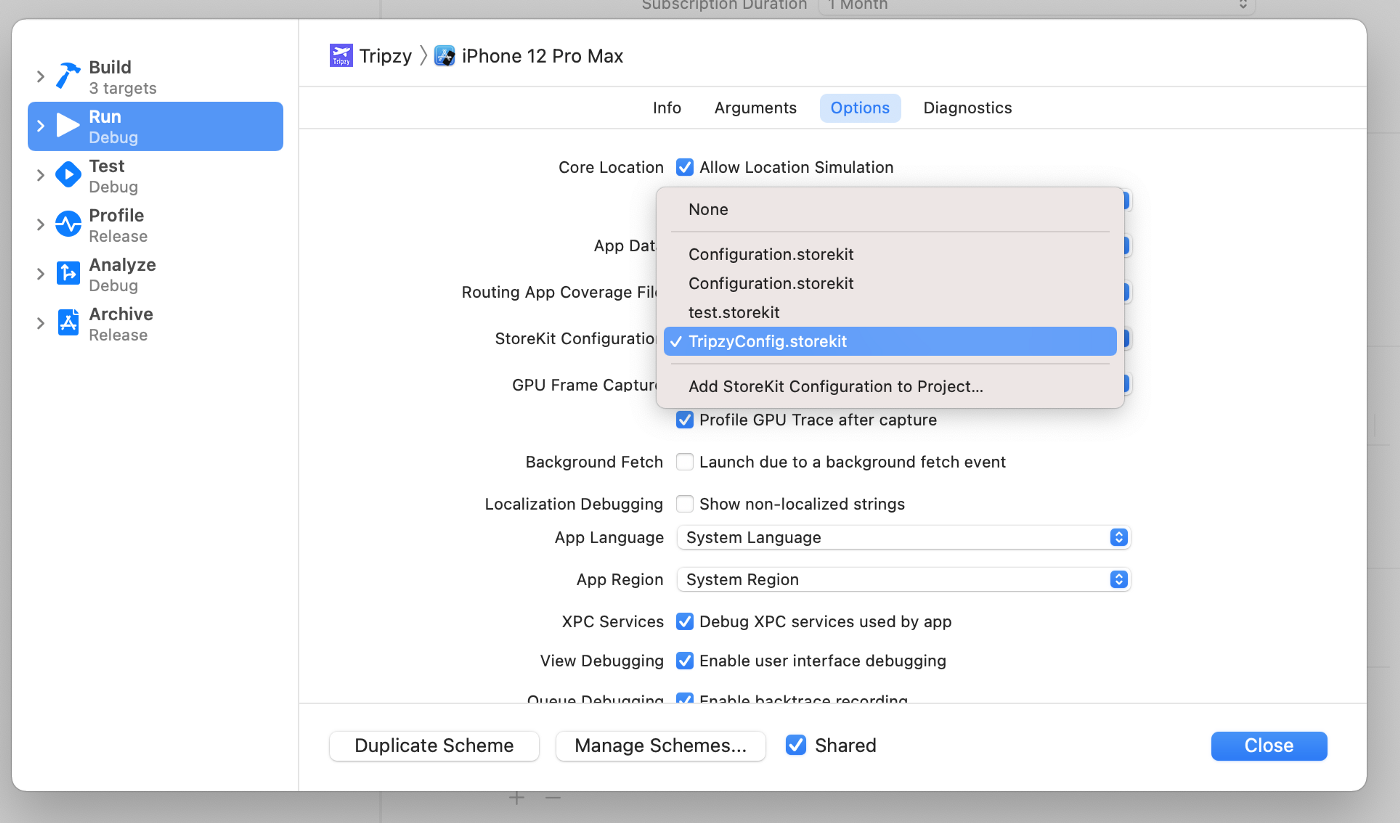Click Tripzy in the breadcrumb
1400x823 pixels.
coord(386,56)
